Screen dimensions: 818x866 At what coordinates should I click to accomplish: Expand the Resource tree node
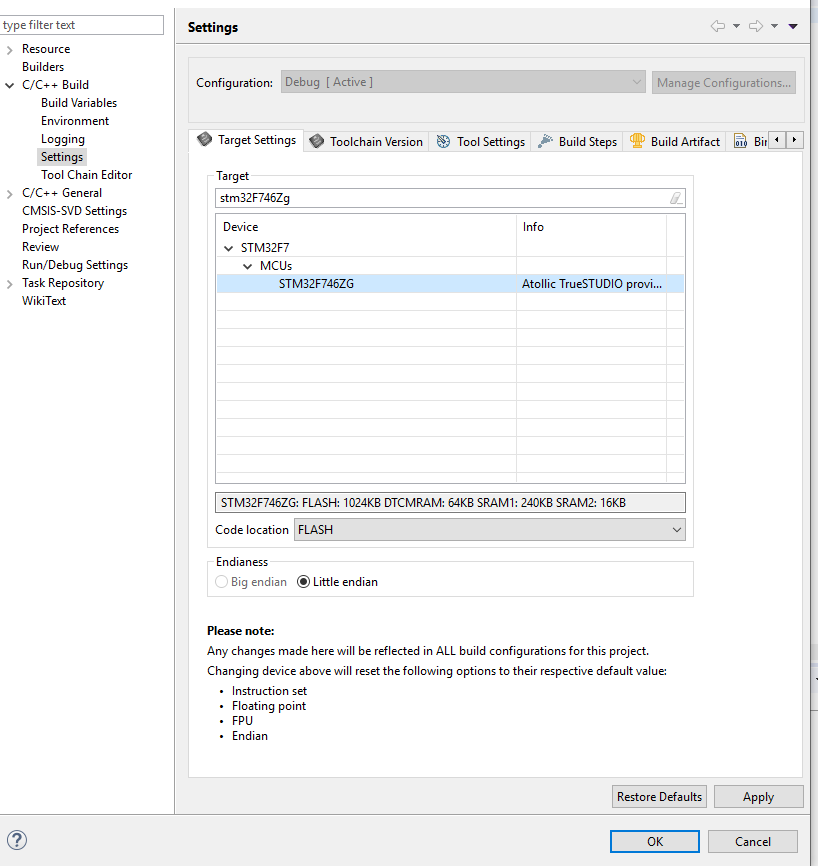tap(9, 50)
